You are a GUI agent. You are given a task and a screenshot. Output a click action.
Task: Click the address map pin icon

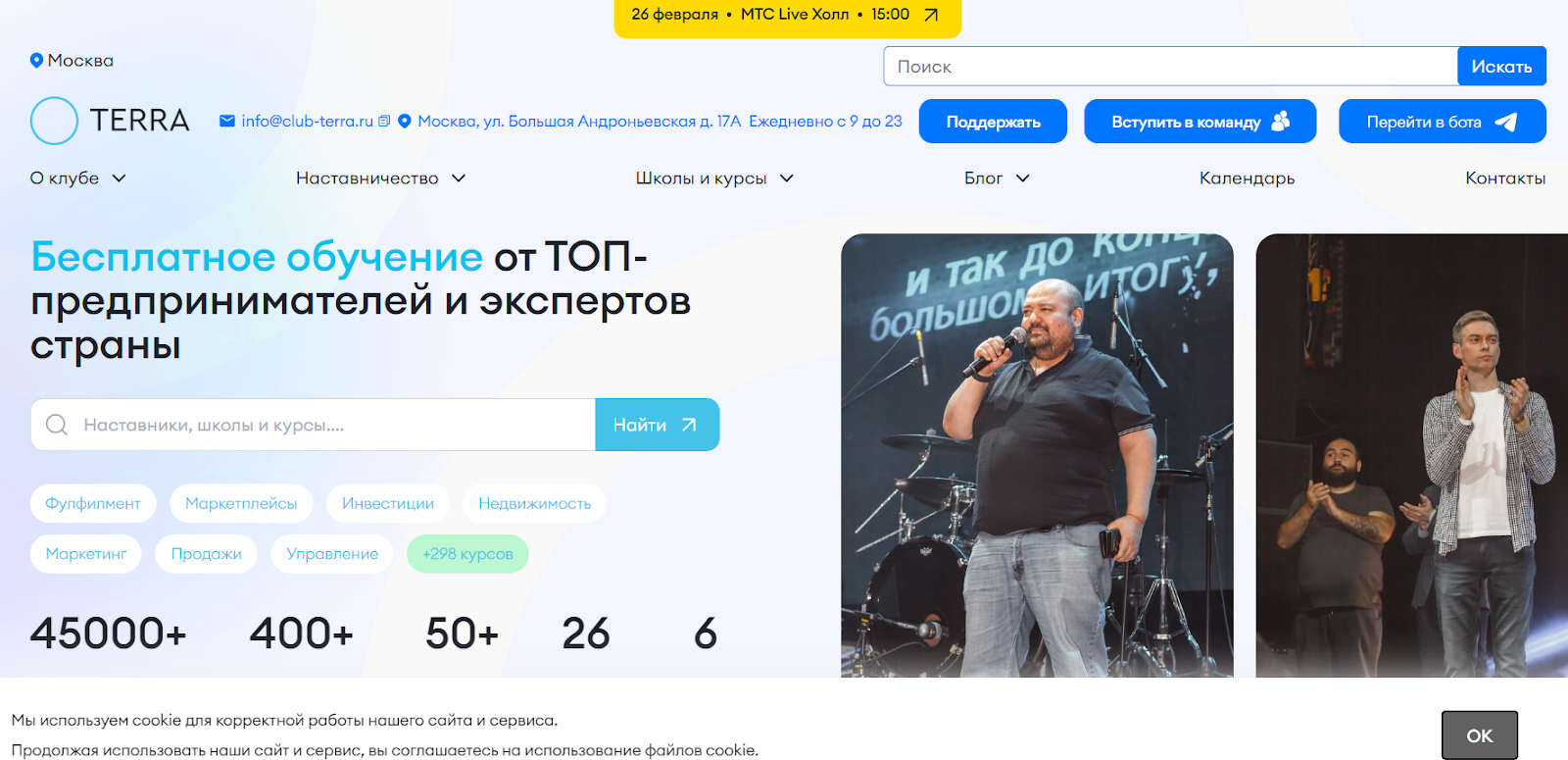coord(404,122)
